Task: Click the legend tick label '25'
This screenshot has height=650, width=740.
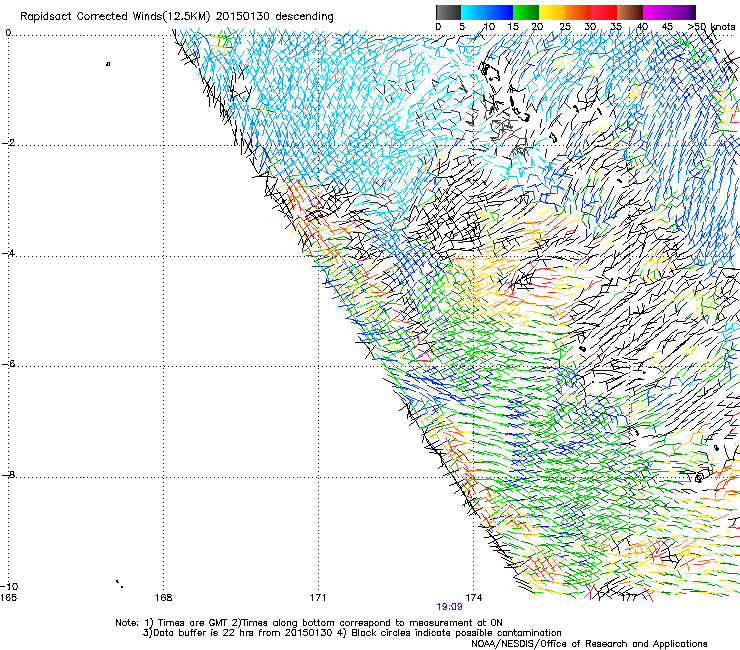Action: tap(565, 27)
